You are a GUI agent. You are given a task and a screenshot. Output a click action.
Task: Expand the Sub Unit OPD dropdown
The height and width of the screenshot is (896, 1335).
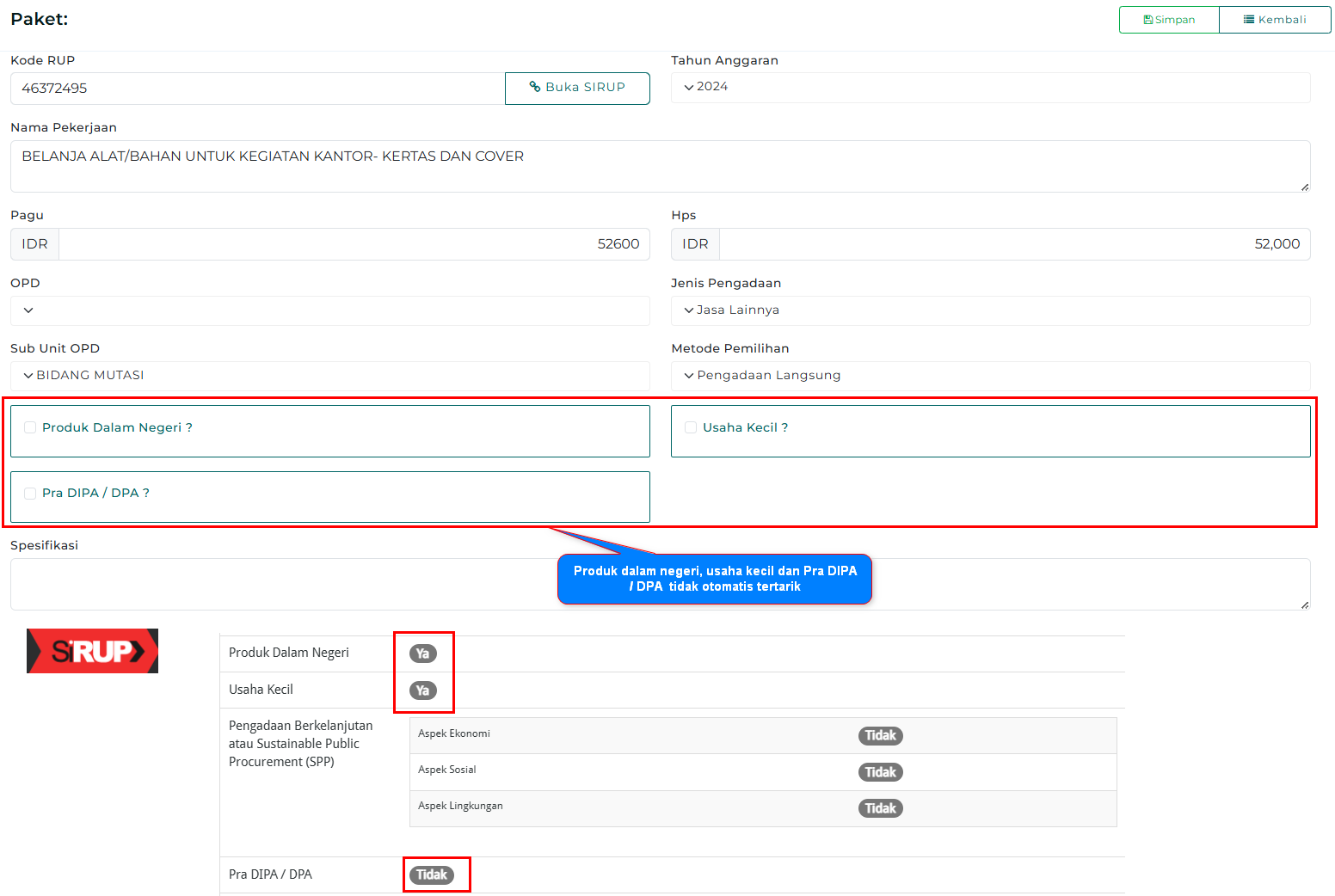coord(329,376)
